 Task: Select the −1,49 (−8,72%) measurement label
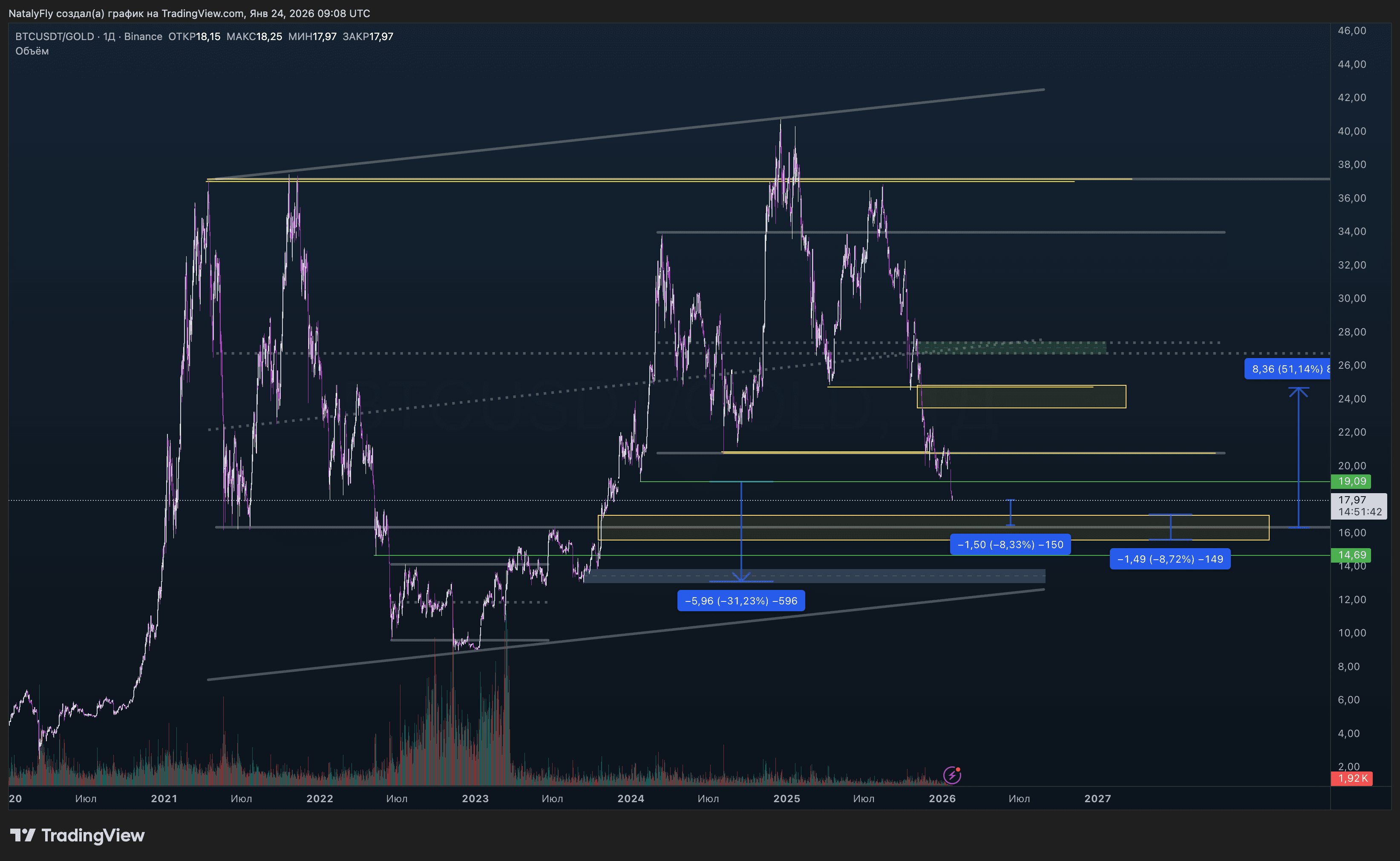point(1170,559)
